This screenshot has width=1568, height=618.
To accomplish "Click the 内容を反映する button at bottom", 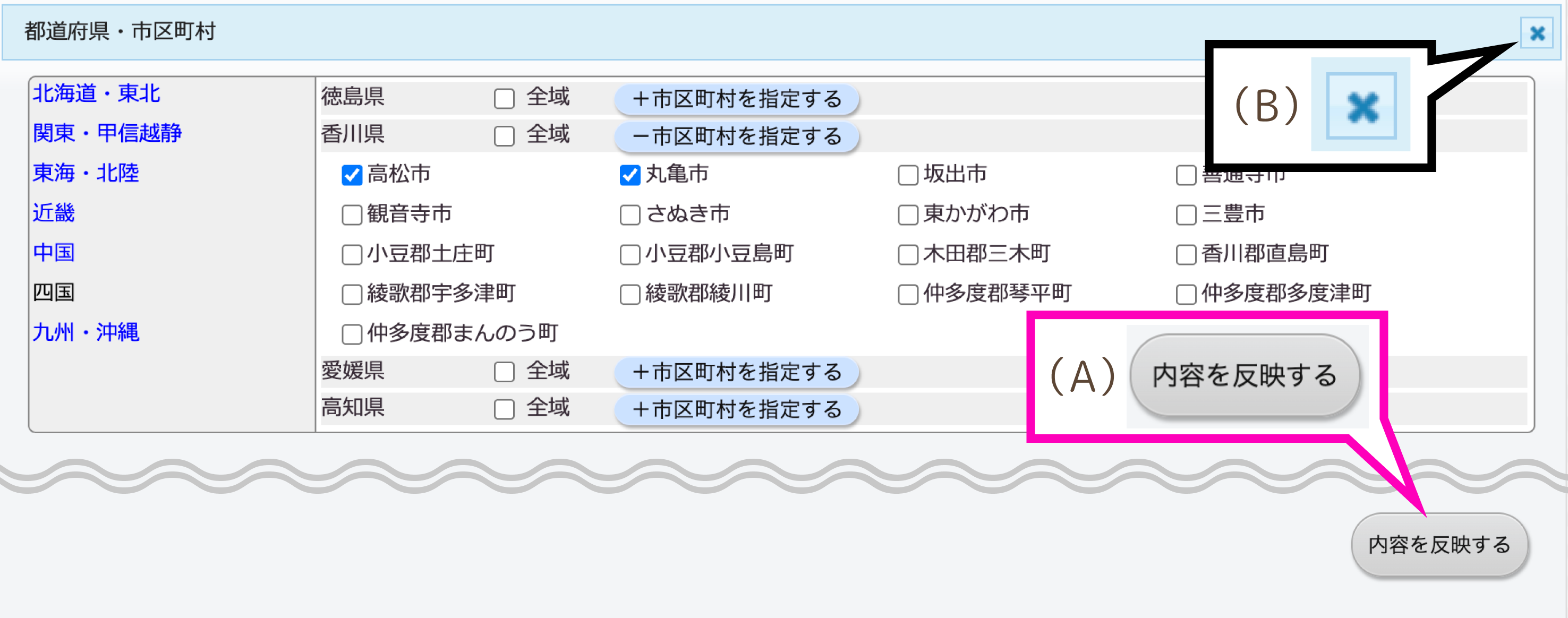I will 1439,545.
